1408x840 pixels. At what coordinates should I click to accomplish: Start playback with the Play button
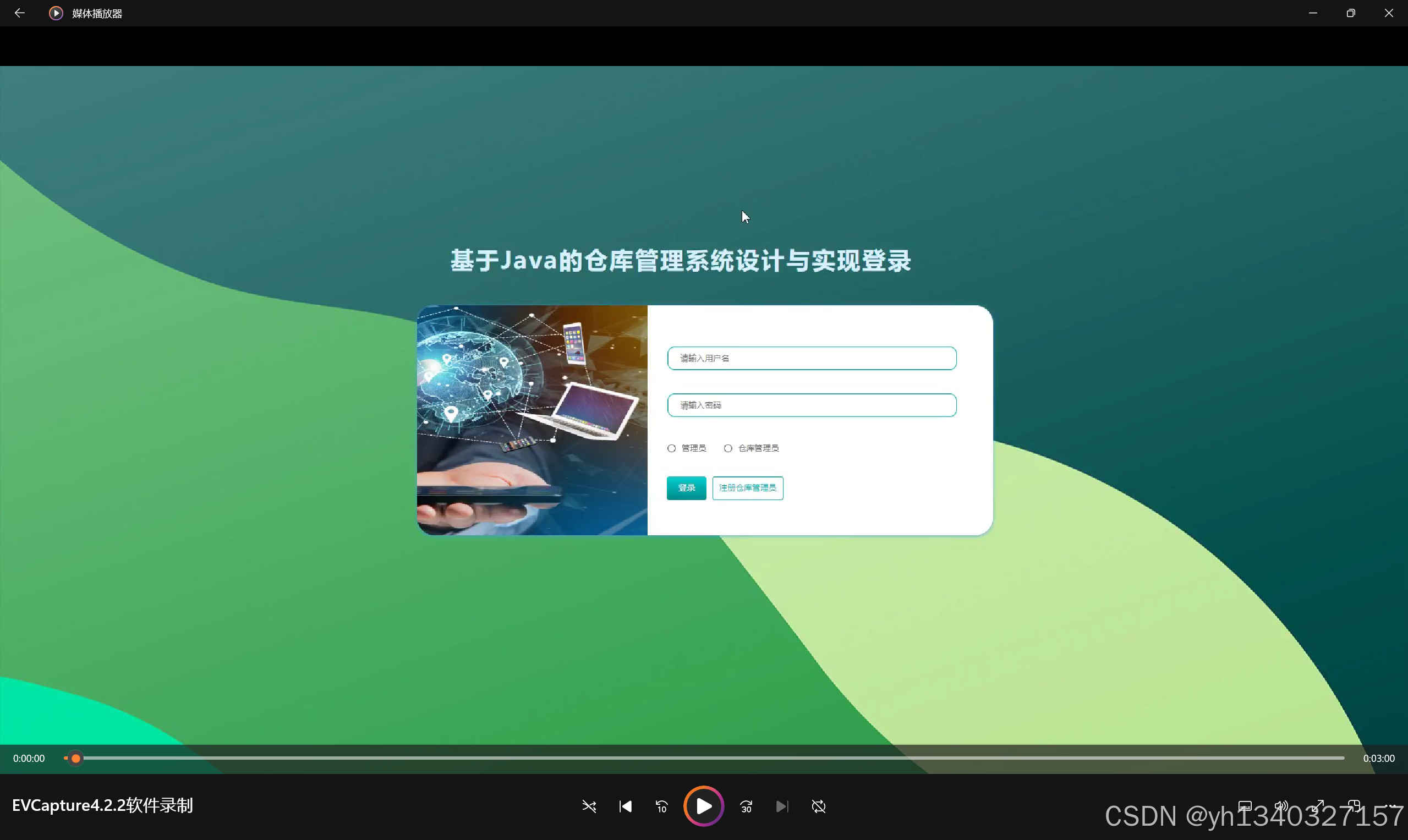coord(704,806)
